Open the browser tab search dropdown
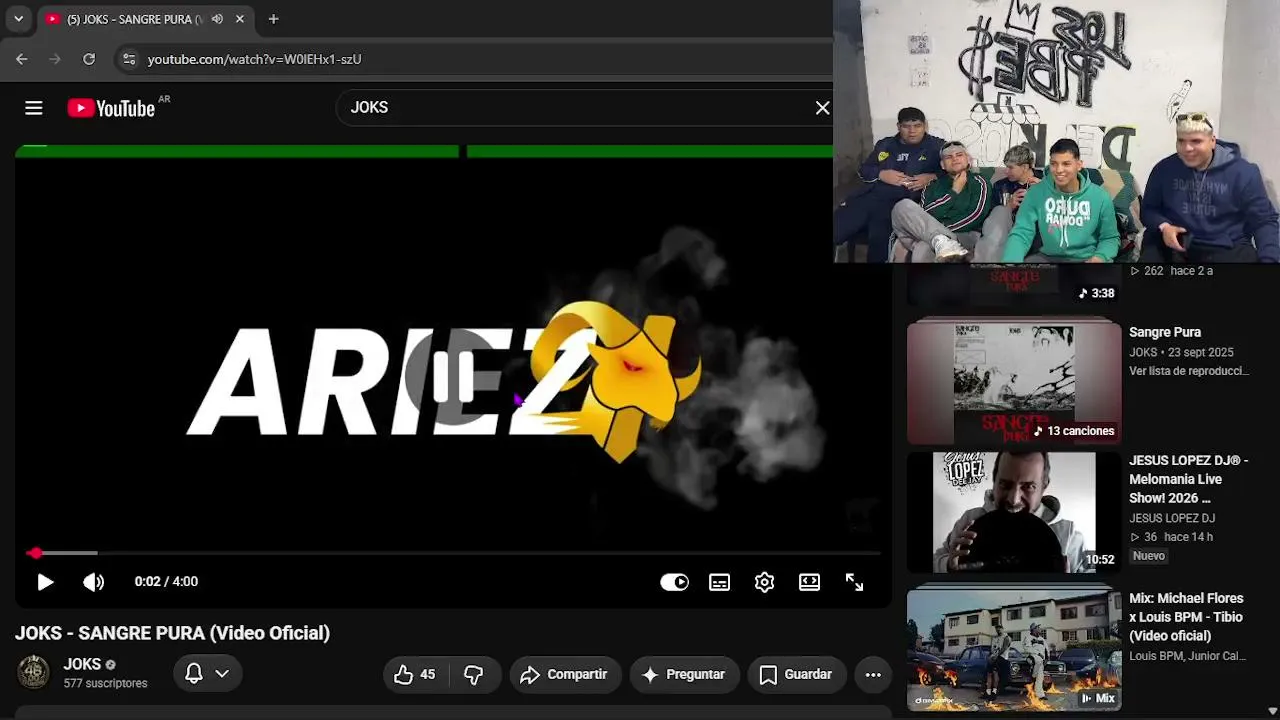The width and height of the screenshot is (1280, 720). (18, 19)
